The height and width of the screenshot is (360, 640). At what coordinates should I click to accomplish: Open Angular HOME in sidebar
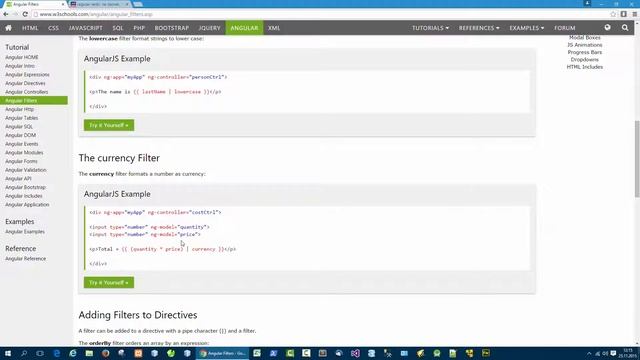point(22,57)
